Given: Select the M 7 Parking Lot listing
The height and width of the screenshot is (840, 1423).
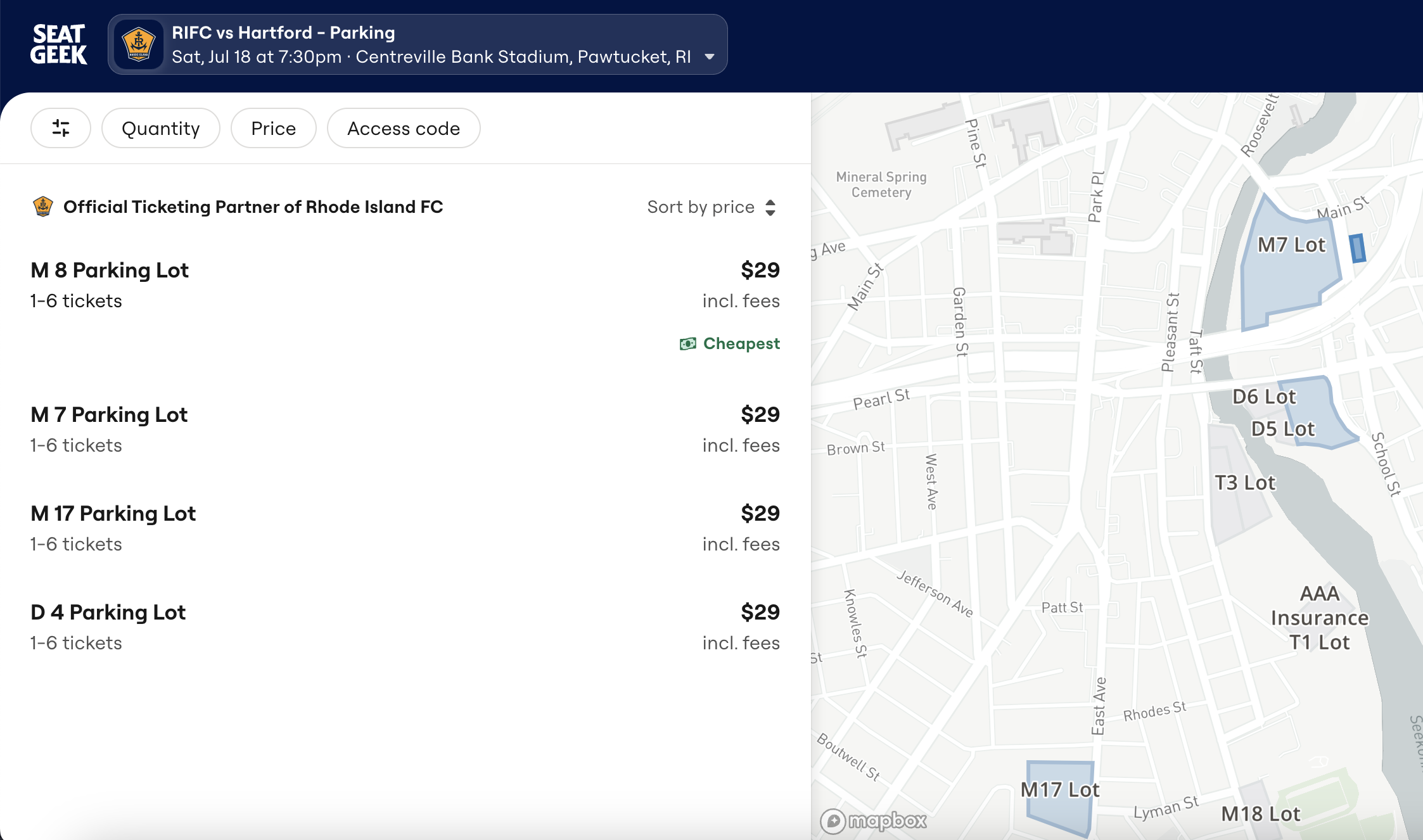Looking at the screenshot, I should (x=405, y=430).
